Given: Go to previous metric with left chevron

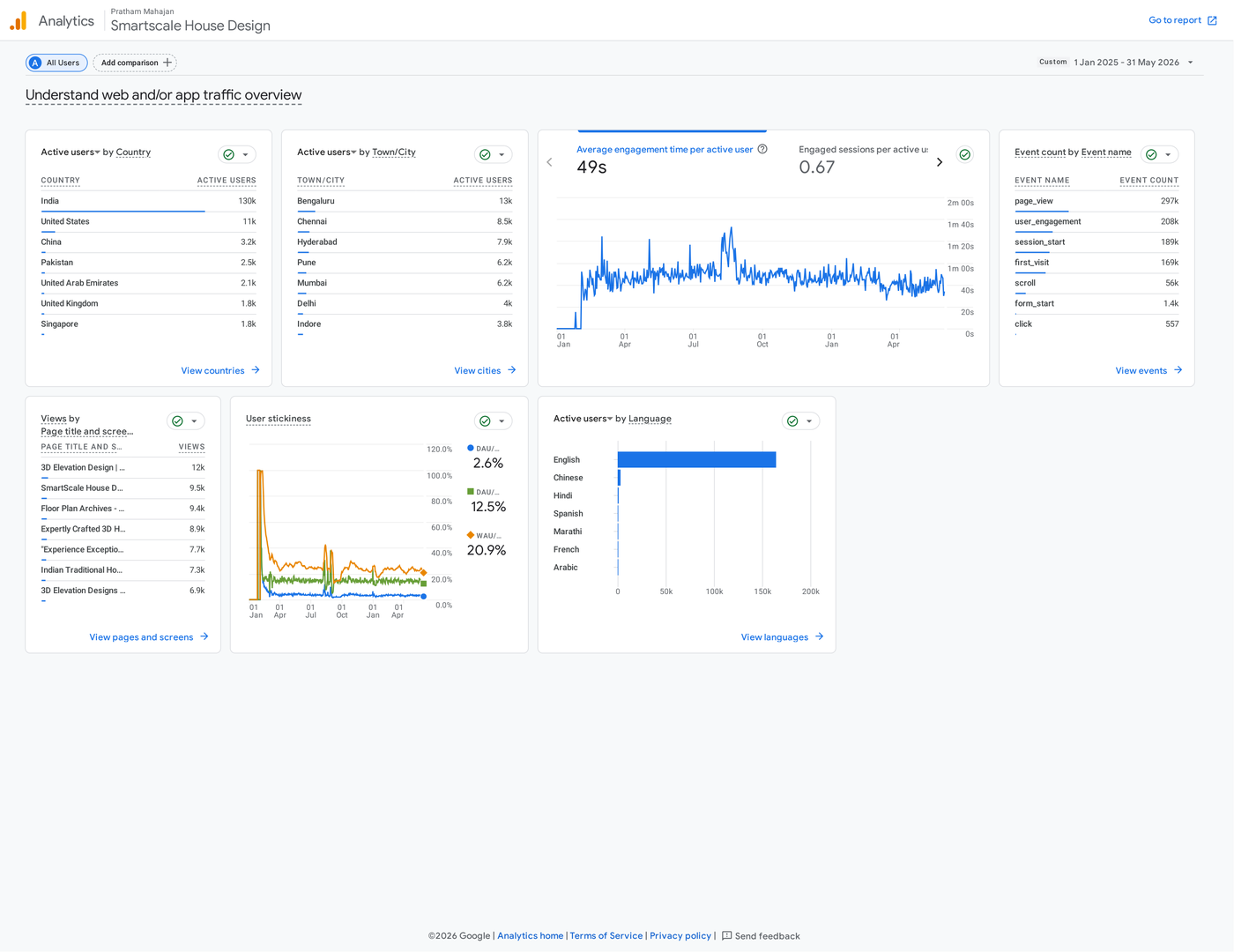Looking at the screenshot, I should coord(549,162).
